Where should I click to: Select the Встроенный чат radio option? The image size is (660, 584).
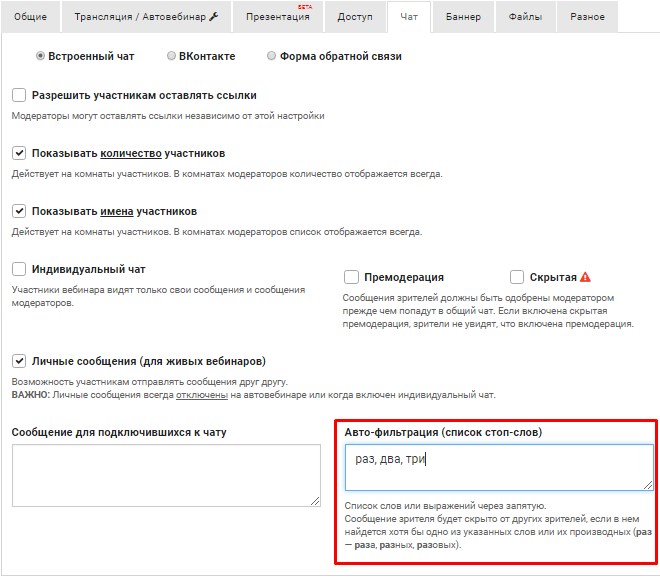pos(40,56)
